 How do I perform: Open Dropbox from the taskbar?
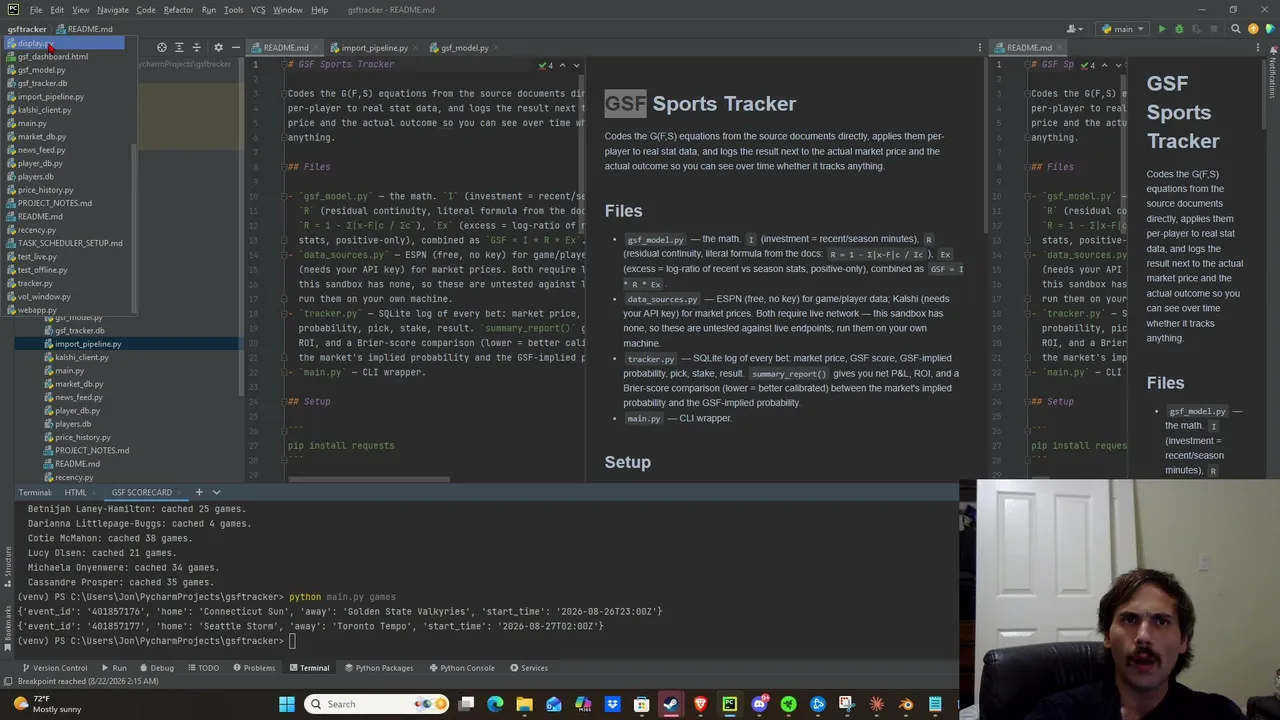[612, 704]
